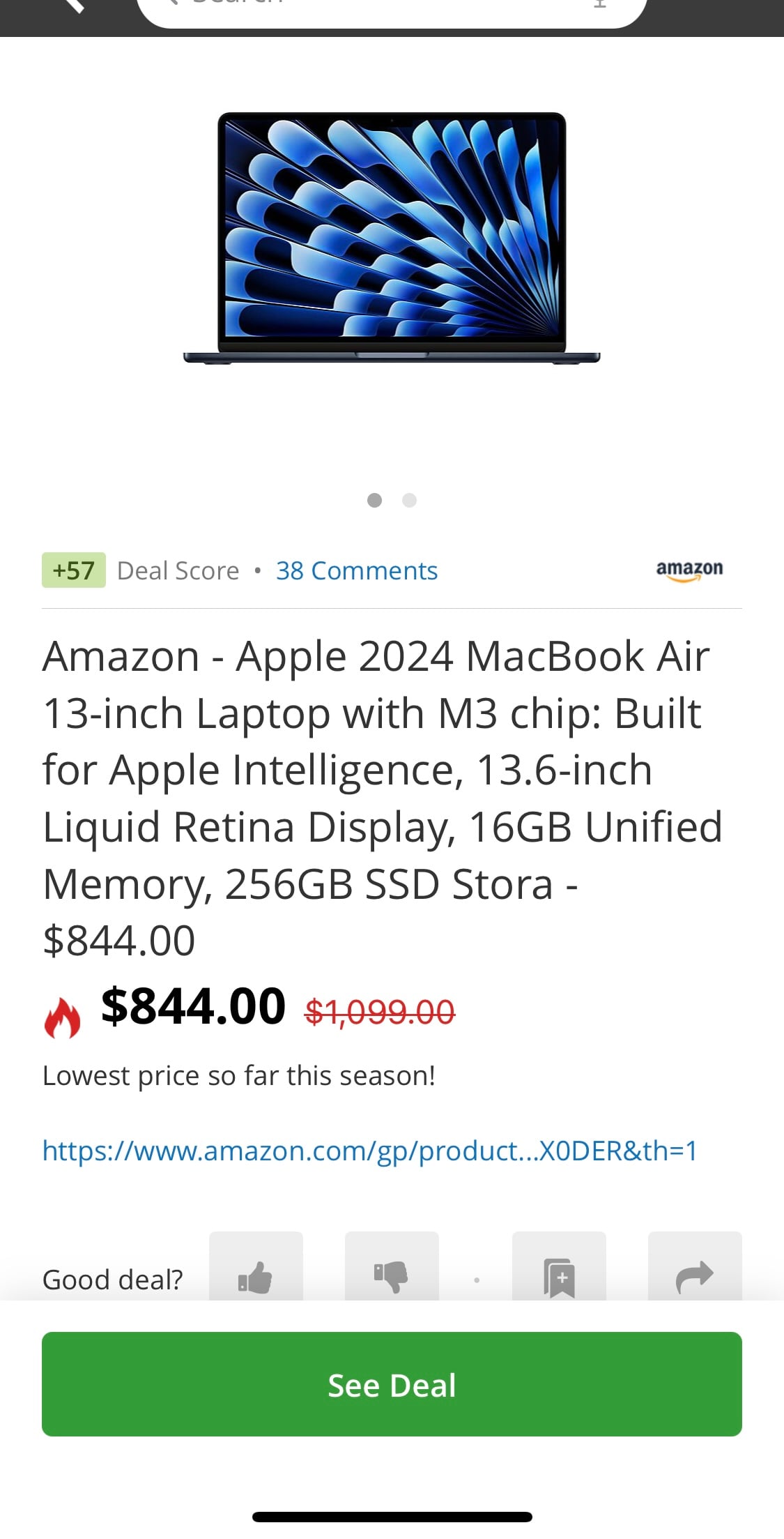The width and height of the screenshot is (784, 1539).
Task: Tap the bold $844.00 price
Action: click(193, 1006)
